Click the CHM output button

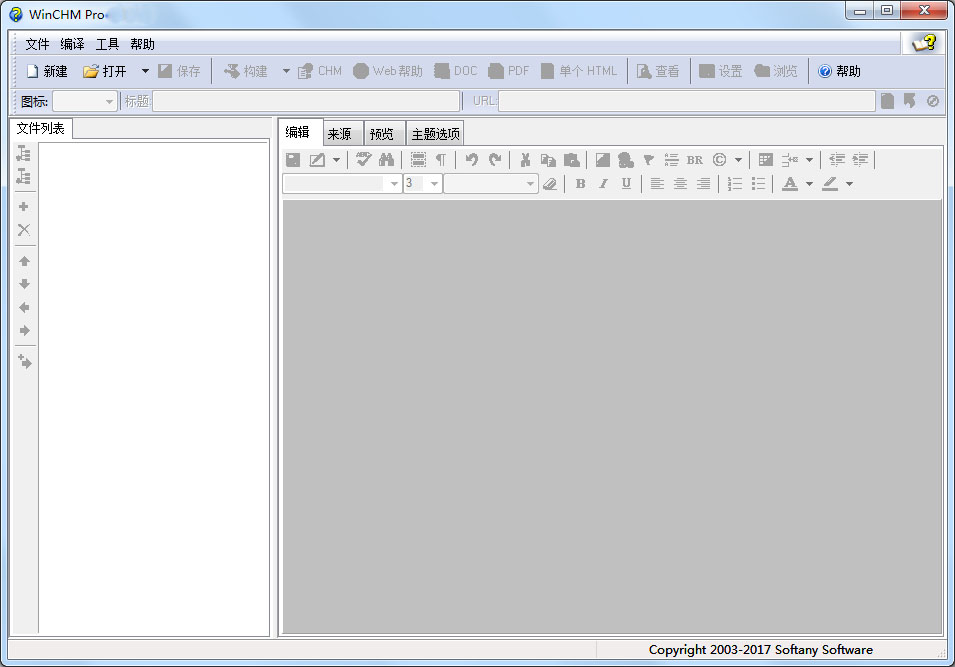tap(320, 71)
